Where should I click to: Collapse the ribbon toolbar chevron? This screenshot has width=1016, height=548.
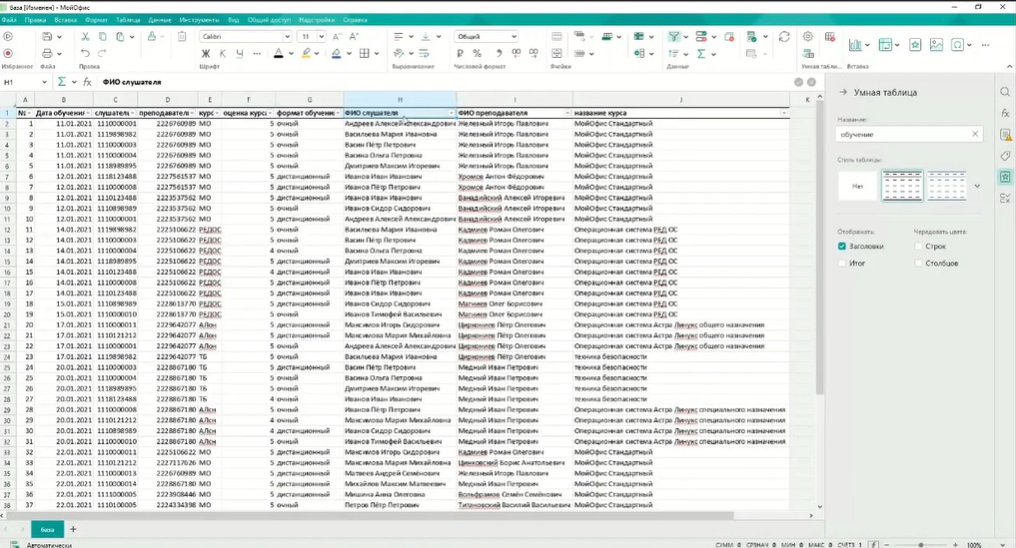coord(1009,67)
